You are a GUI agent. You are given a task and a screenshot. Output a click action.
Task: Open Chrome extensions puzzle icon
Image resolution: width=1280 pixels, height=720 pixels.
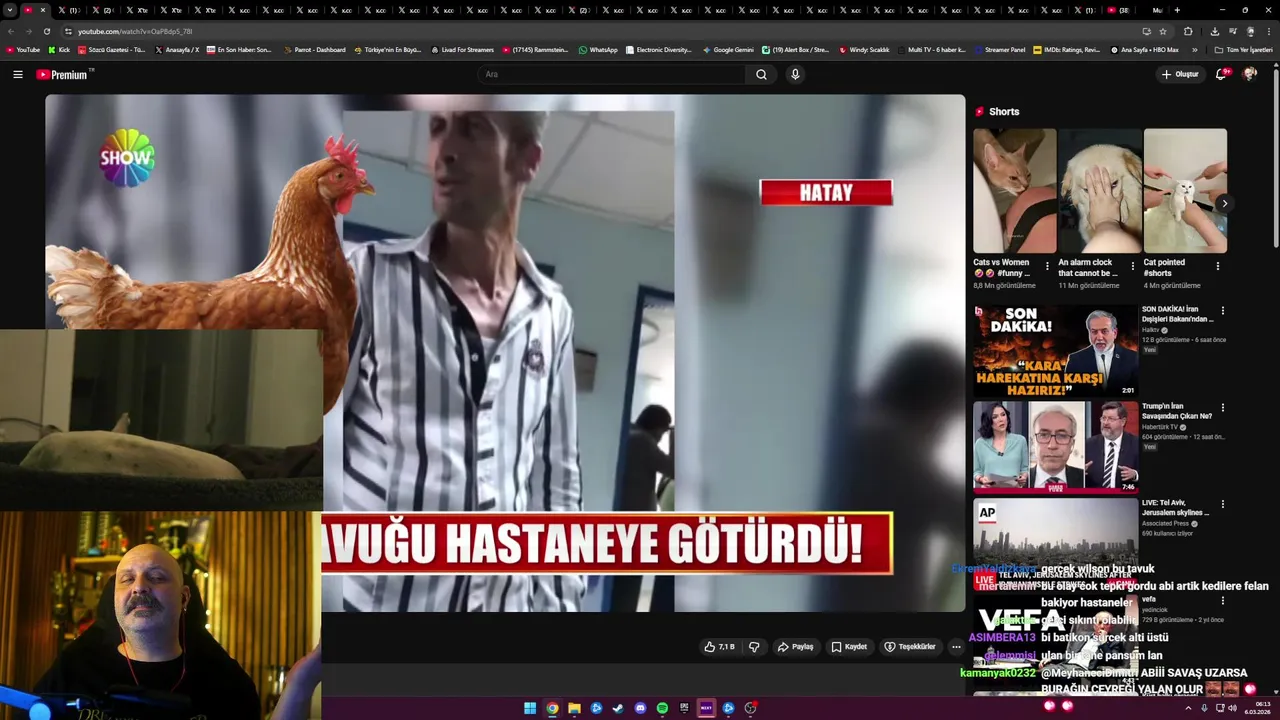pos(1188,31)
